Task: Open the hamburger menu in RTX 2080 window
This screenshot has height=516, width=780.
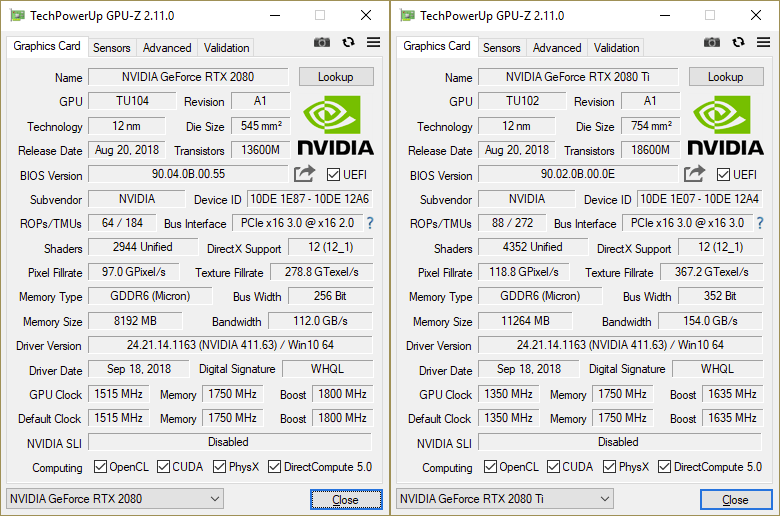Action: (x=373, y=42)
